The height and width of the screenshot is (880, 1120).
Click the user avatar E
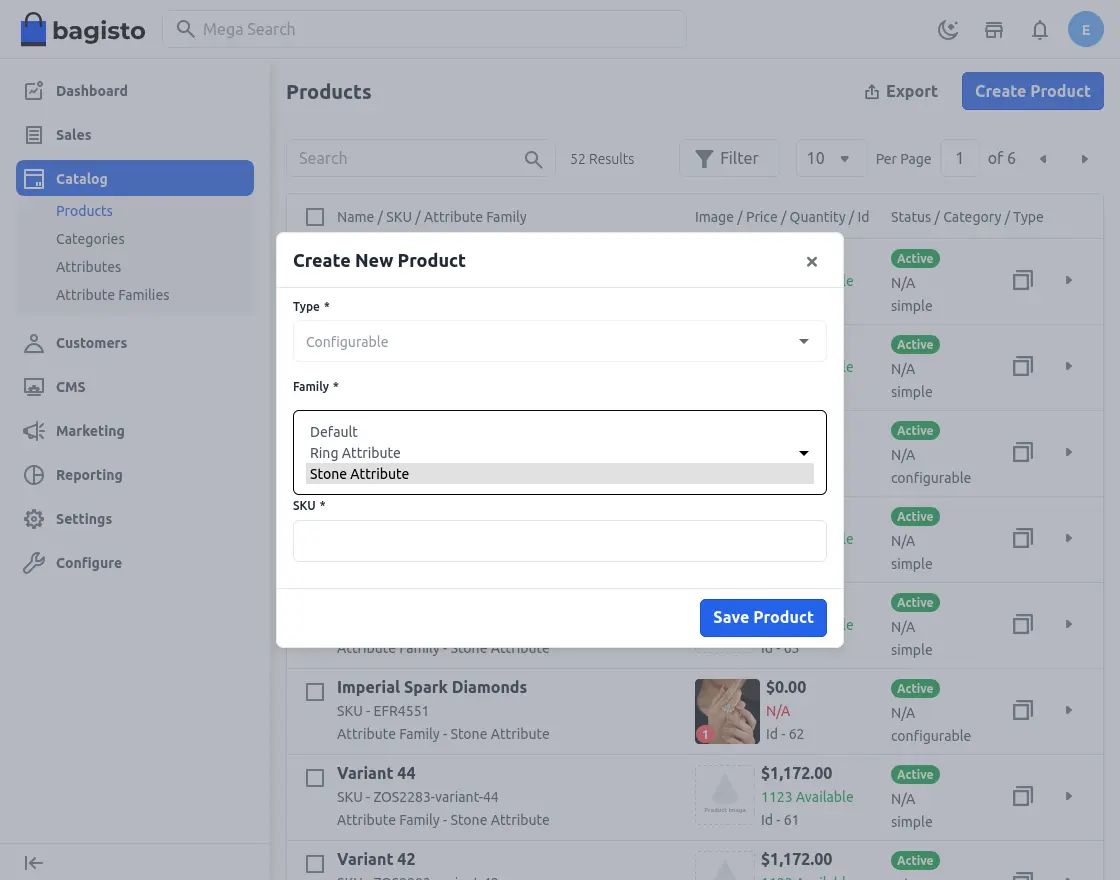click(1086, 30)
